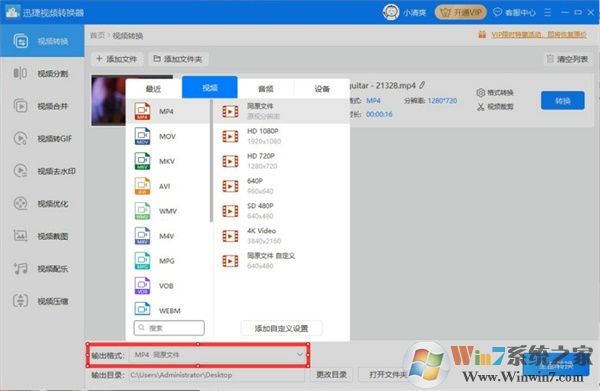Viewport: 600px width, 391px height.
Task: Open the 视频转换 sidebar section
Action: pyautogui.click(x=42, y=41)
